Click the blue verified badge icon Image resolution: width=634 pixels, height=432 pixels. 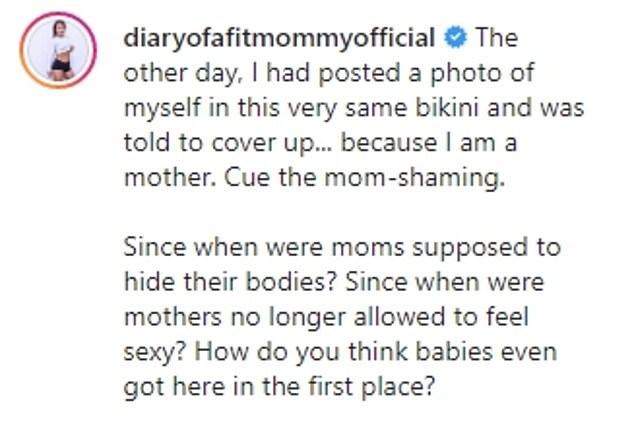(455, 39)
